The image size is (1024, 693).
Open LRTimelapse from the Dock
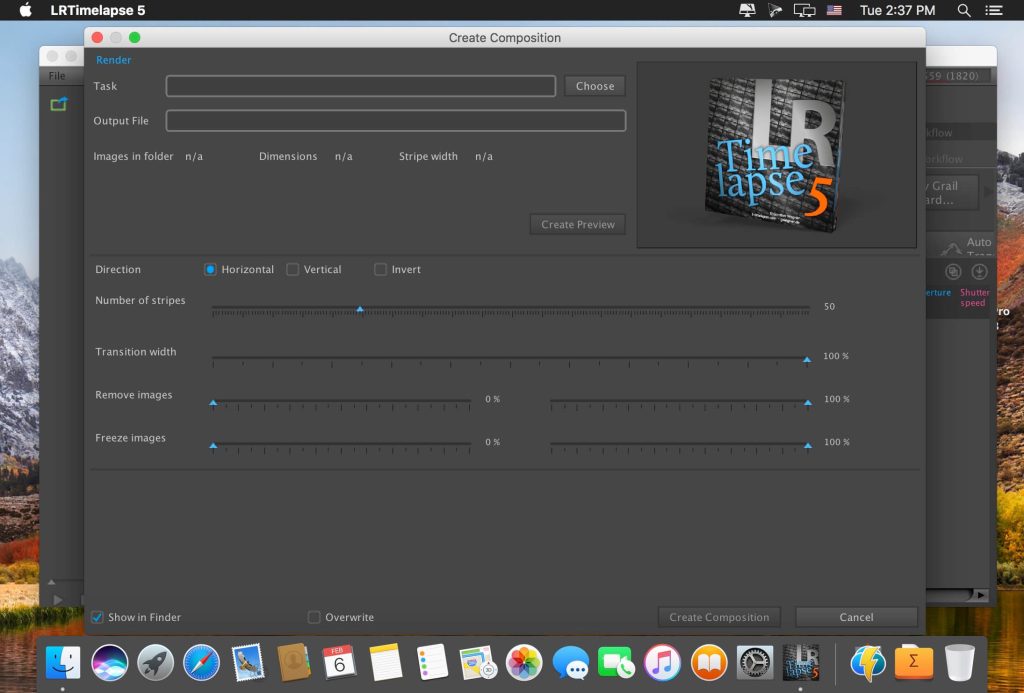point(802,662)
